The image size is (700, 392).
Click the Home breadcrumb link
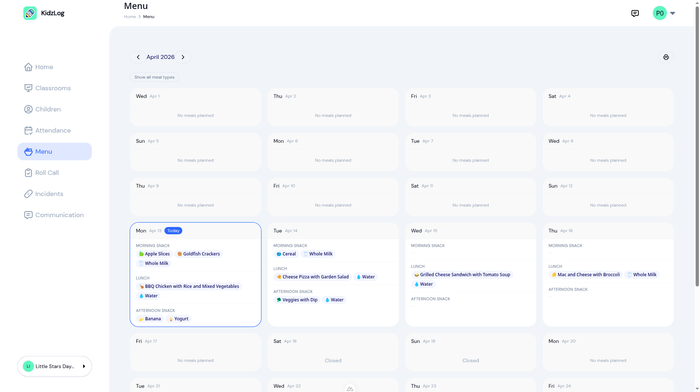tap(130, 17)
